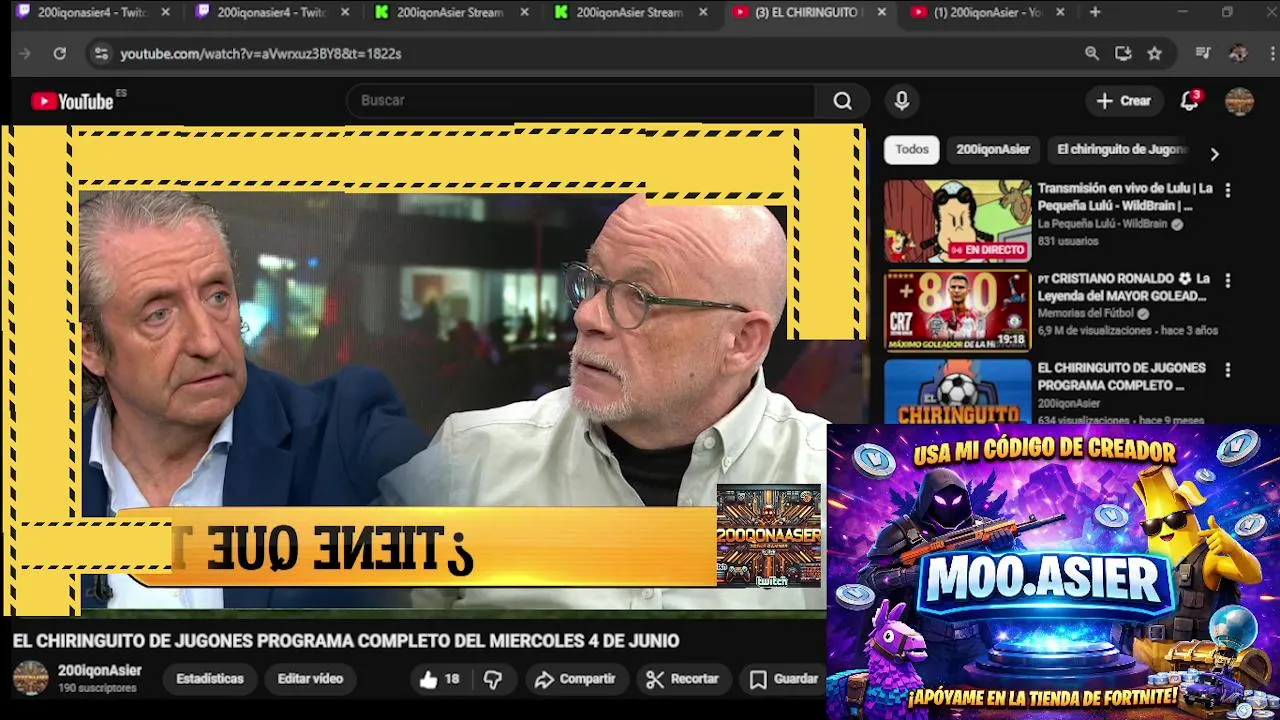Open title 'CRISTIANO RONALDO La Leyenda del MAYOR GOLEADOR'
The width and height of the screenshot is (1280, 720).
pos(1124,287)
